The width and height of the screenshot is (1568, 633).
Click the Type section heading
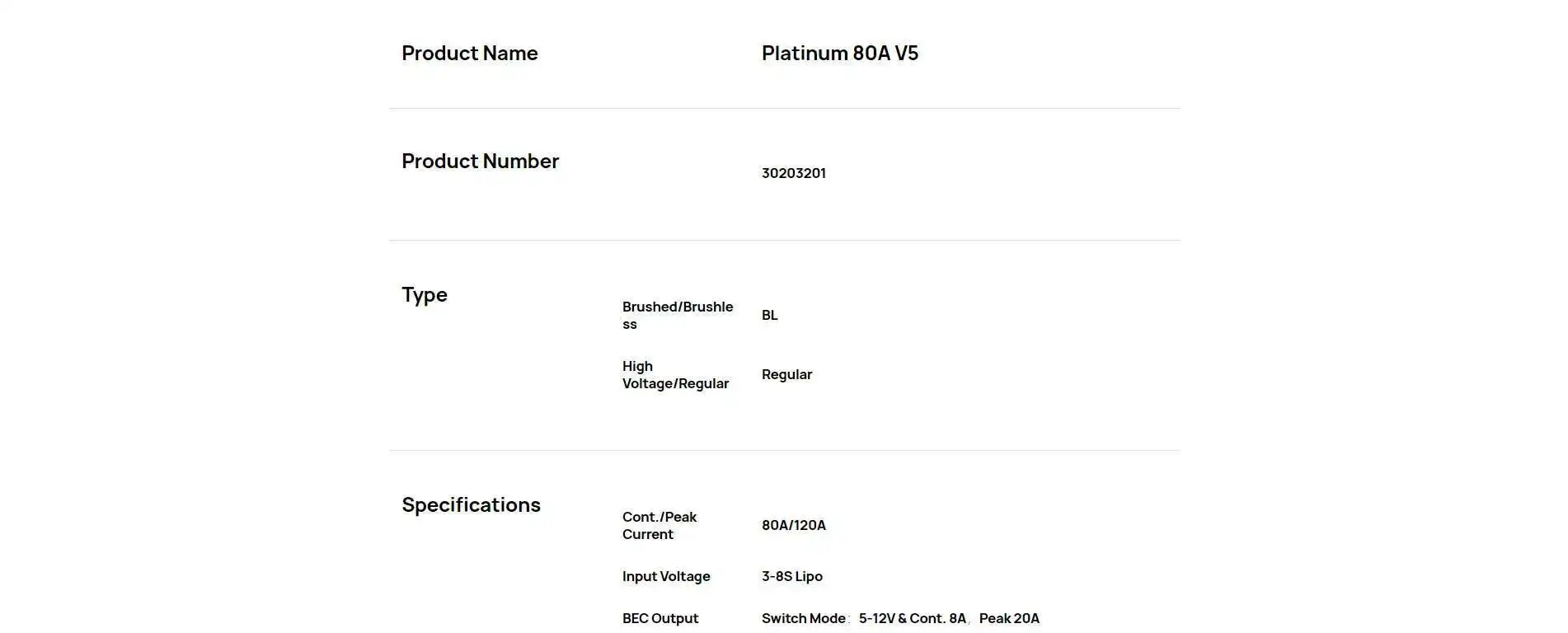424,295
